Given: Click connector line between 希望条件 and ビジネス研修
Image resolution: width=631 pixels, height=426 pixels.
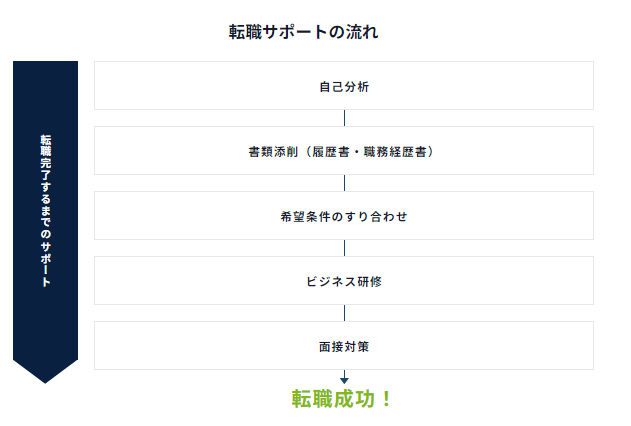Looking at the screenshot, I should coord(344,248).
